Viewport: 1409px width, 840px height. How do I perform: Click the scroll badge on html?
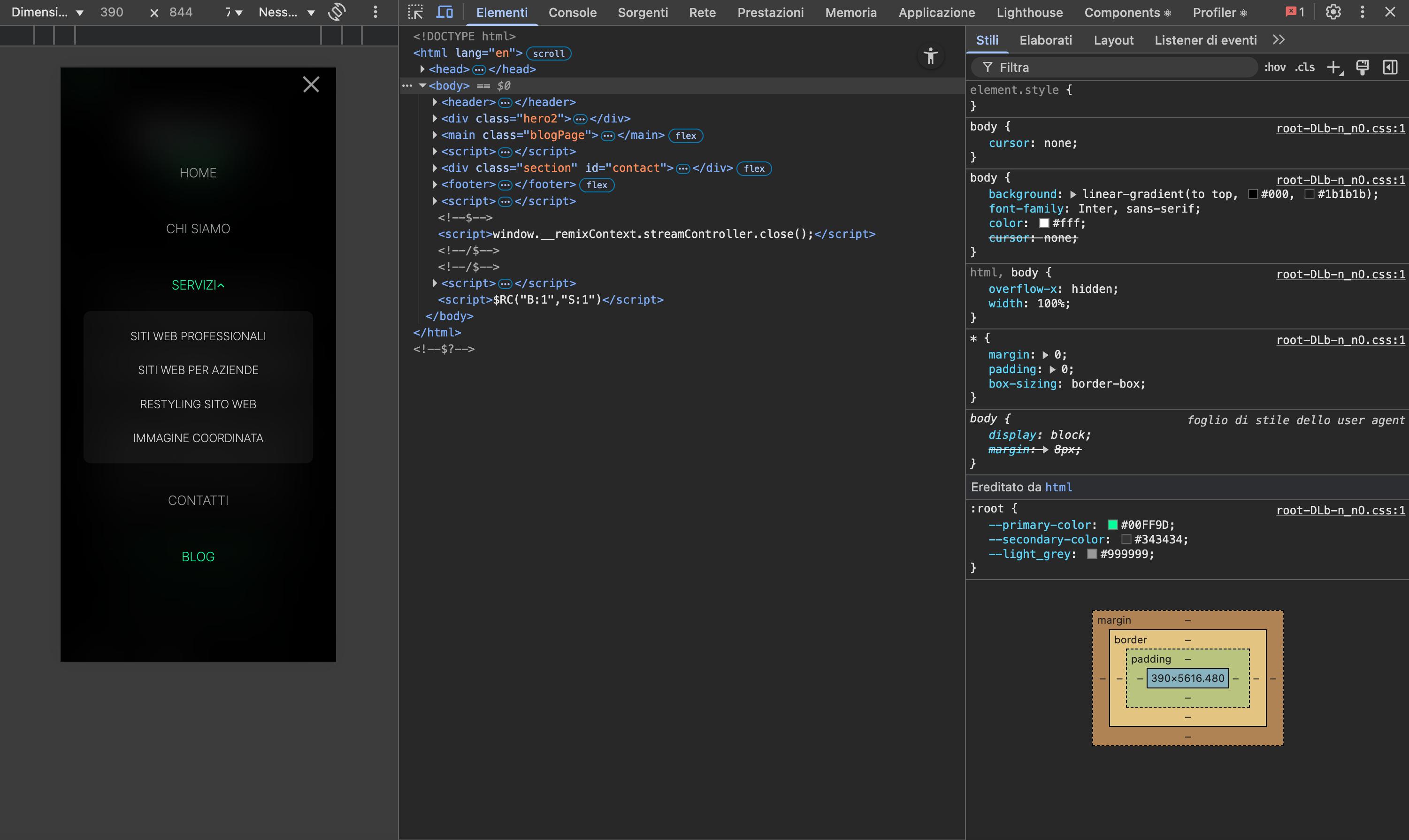pyautogui.click(x=549, y=53)
